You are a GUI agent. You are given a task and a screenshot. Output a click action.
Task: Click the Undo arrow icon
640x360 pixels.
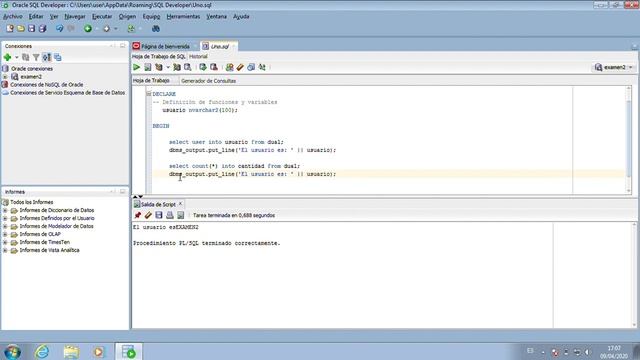(x=60, y=29)
